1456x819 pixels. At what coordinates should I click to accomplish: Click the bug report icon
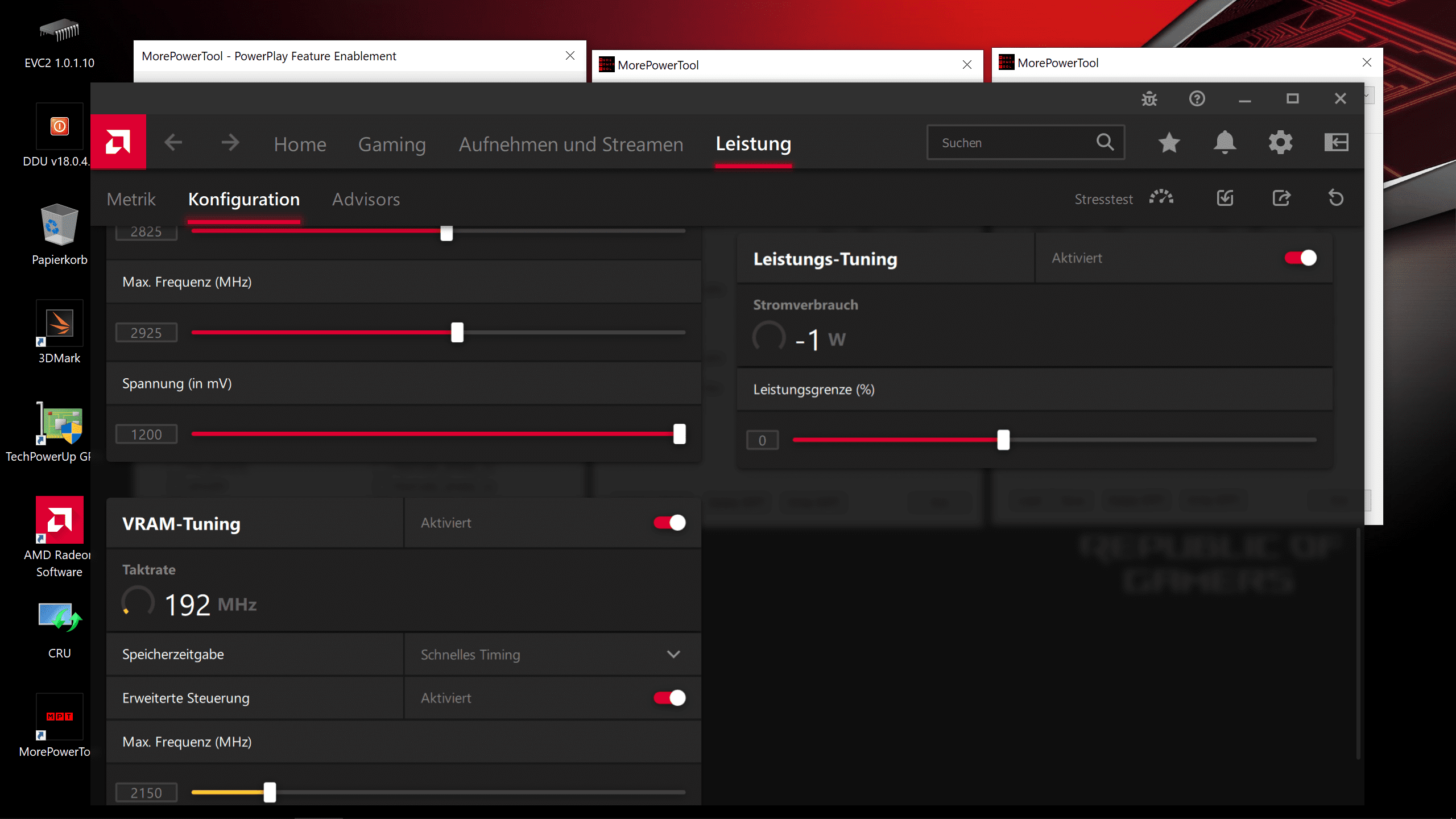(1149, 99)
